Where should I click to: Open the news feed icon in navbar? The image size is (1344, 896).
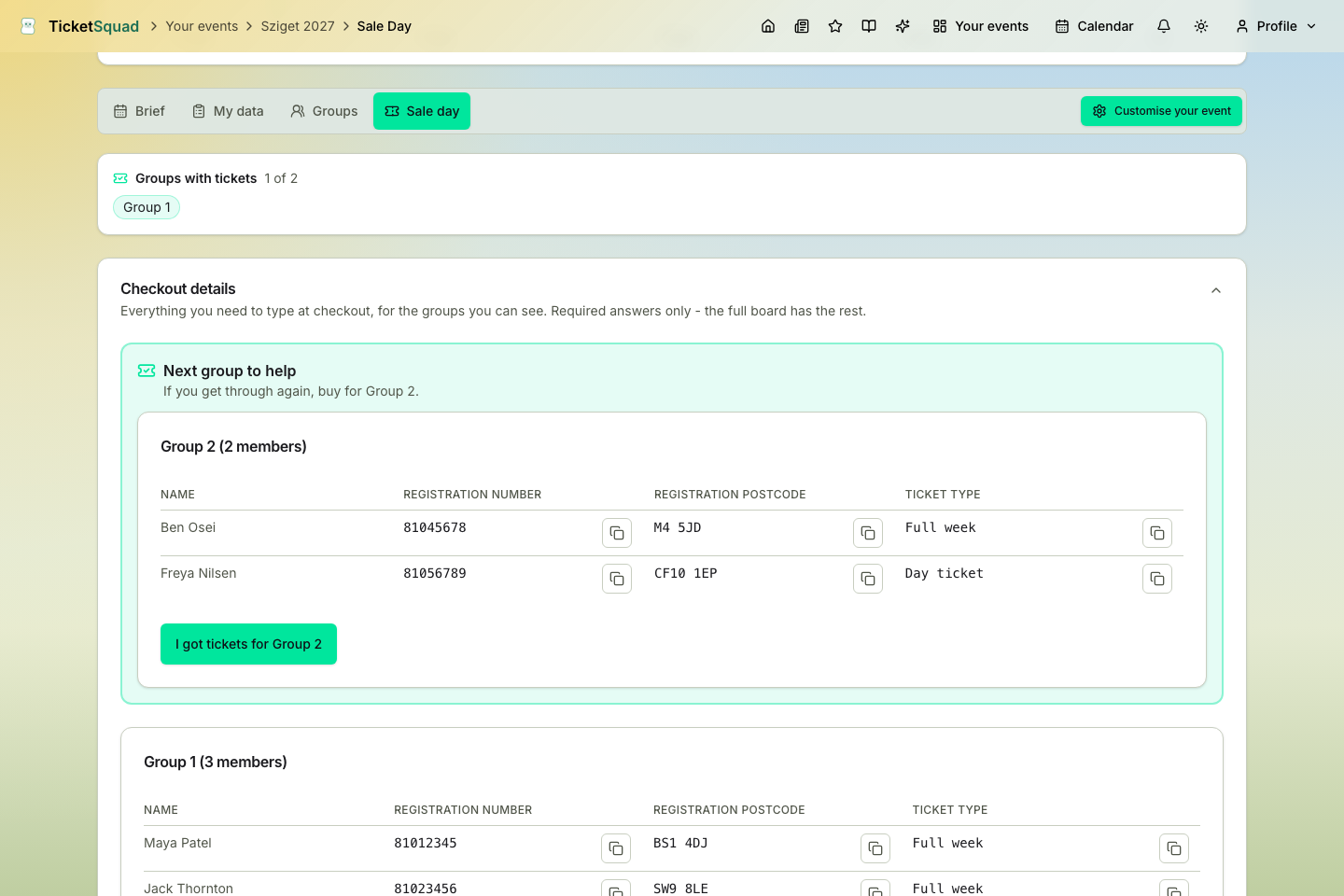tap(802, 26)
